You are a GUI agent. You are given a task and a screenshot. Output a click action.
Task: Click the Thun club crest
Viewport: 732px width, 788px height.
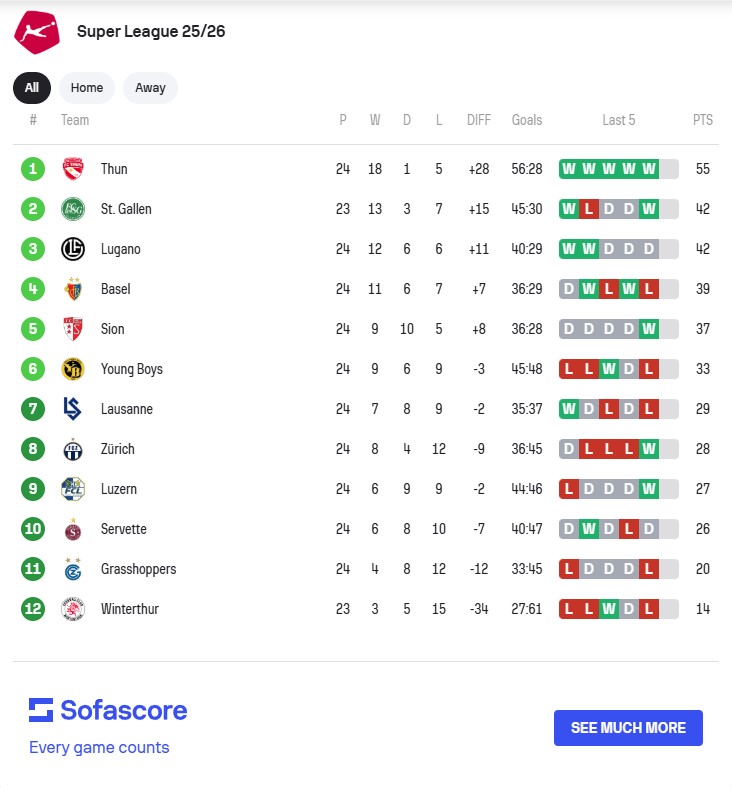coord(73,169)
